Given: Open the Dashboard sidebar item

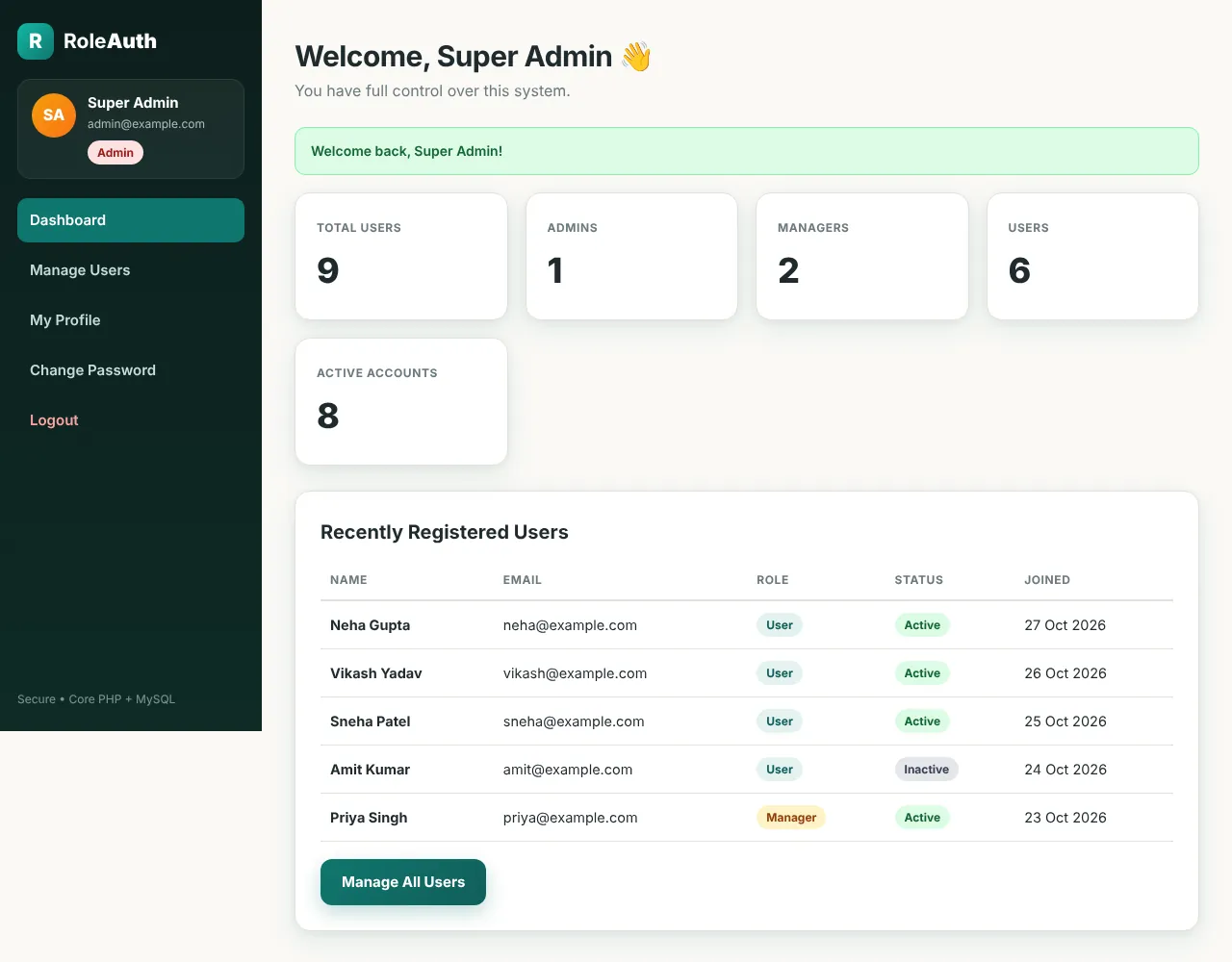Looking at the screenshot, I should click(x=131, y=220).
